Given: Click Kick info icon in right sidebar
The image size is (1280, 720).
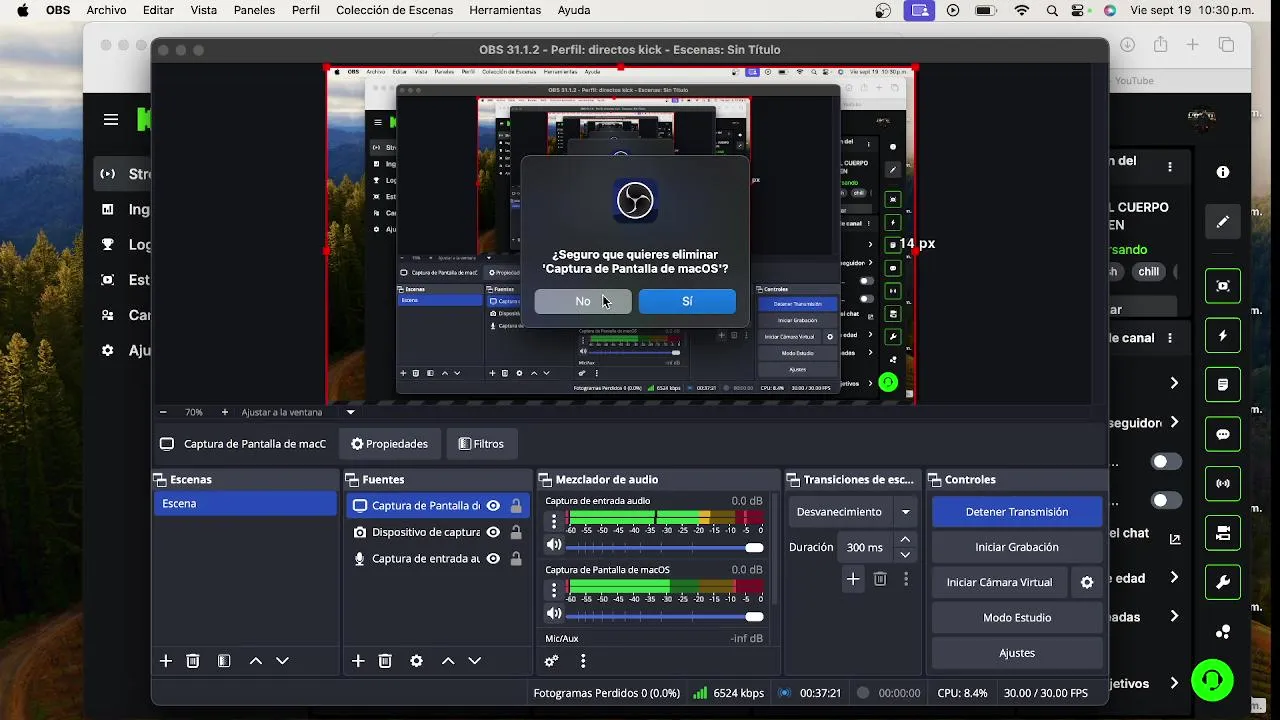Looking at the screenshot, I should click(1222, 172).
